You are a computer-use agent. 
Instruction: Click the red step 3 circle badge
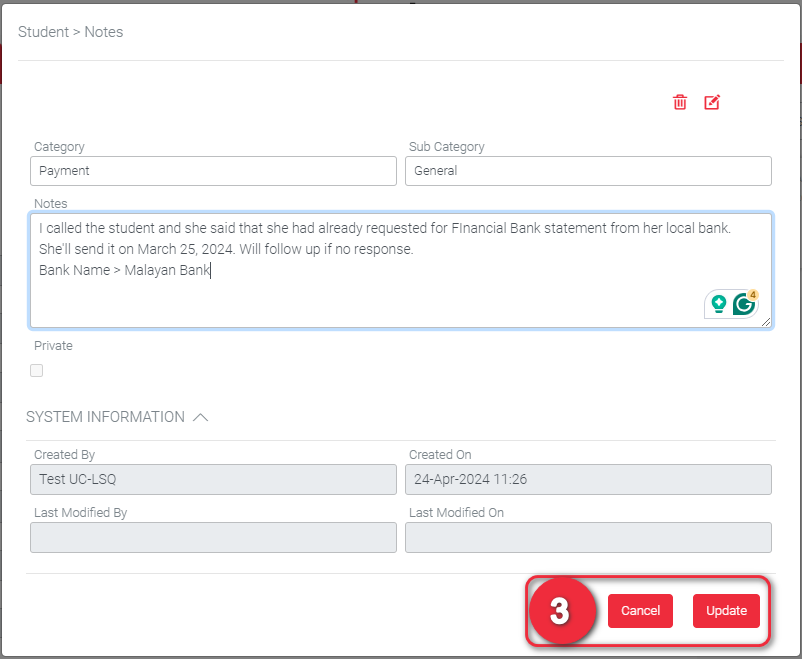[x=561, y=611]
